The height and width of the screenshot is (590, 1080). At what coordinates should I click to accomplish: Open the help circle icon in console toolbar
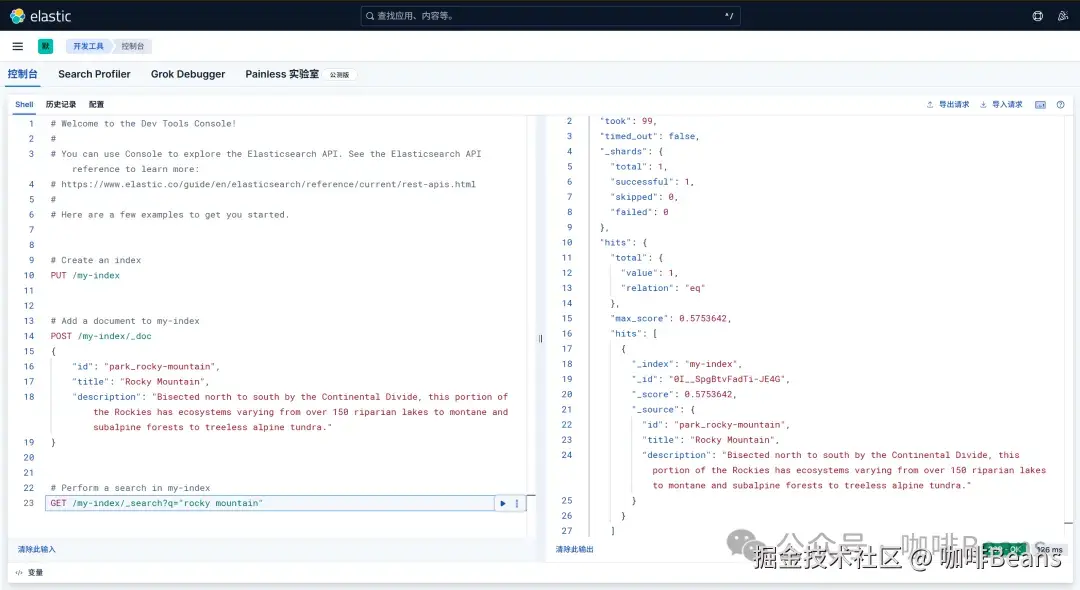click(1061, 105)
